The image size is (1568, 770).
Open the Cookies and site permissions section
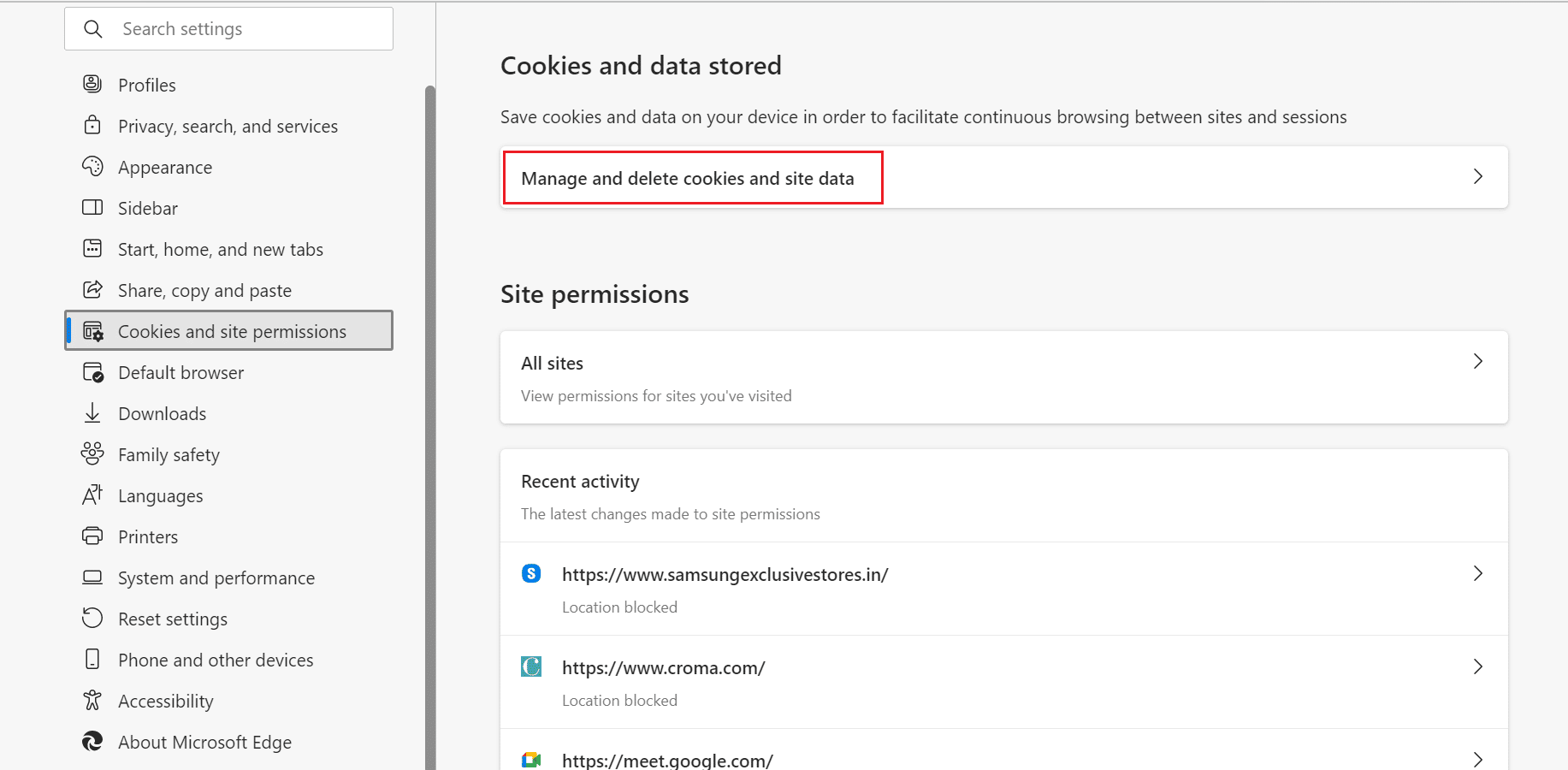pos(232,330)
